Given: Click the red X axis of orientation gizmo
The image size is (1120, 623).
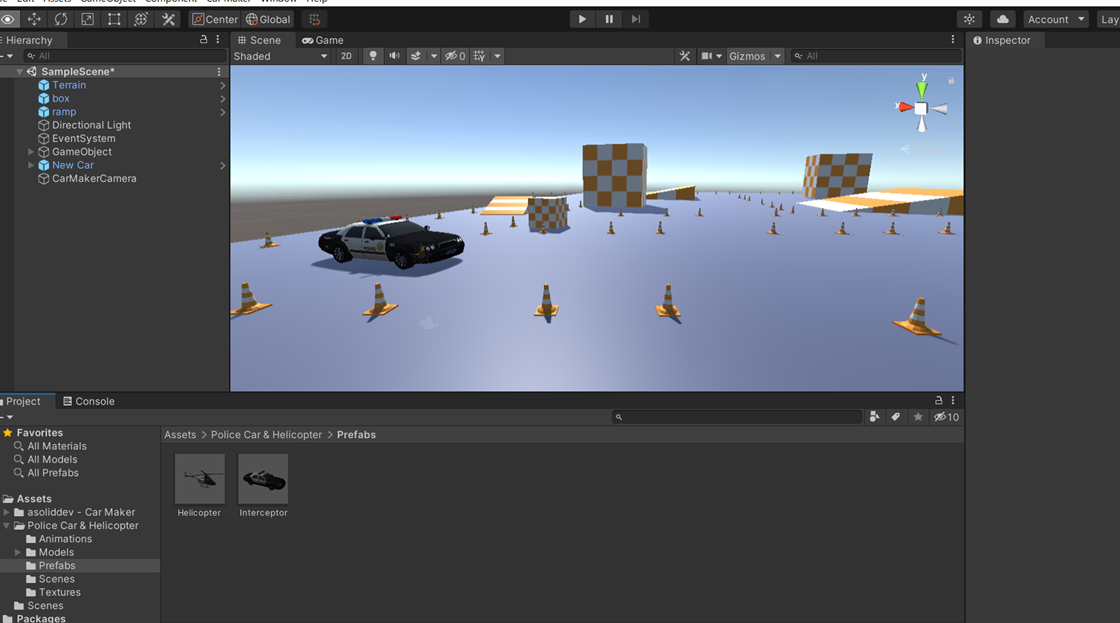Looking at the screenshot, I should coord(905,107).
